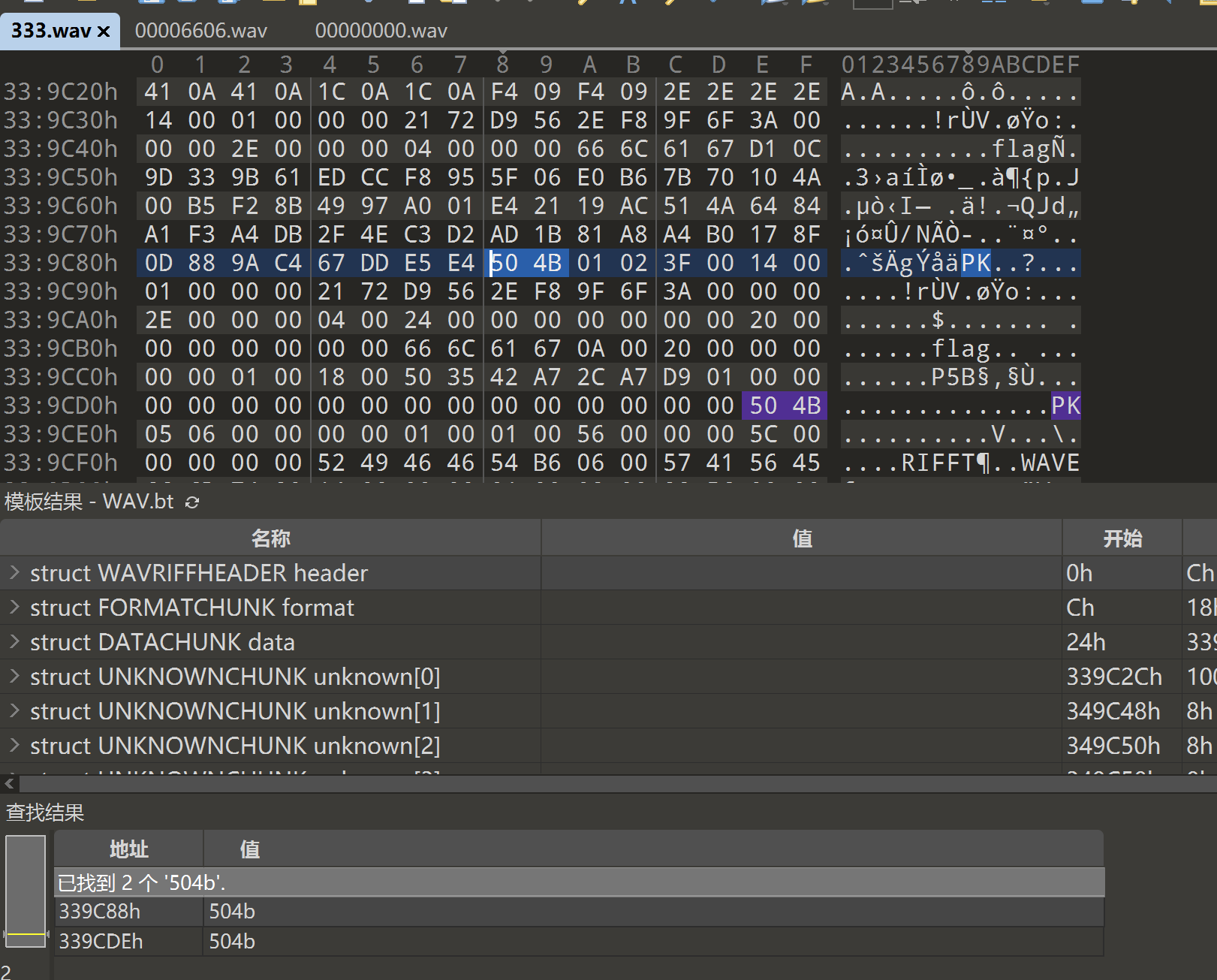
Task: Click the find results overview bar with yellow marker
Action: (26, 892)
